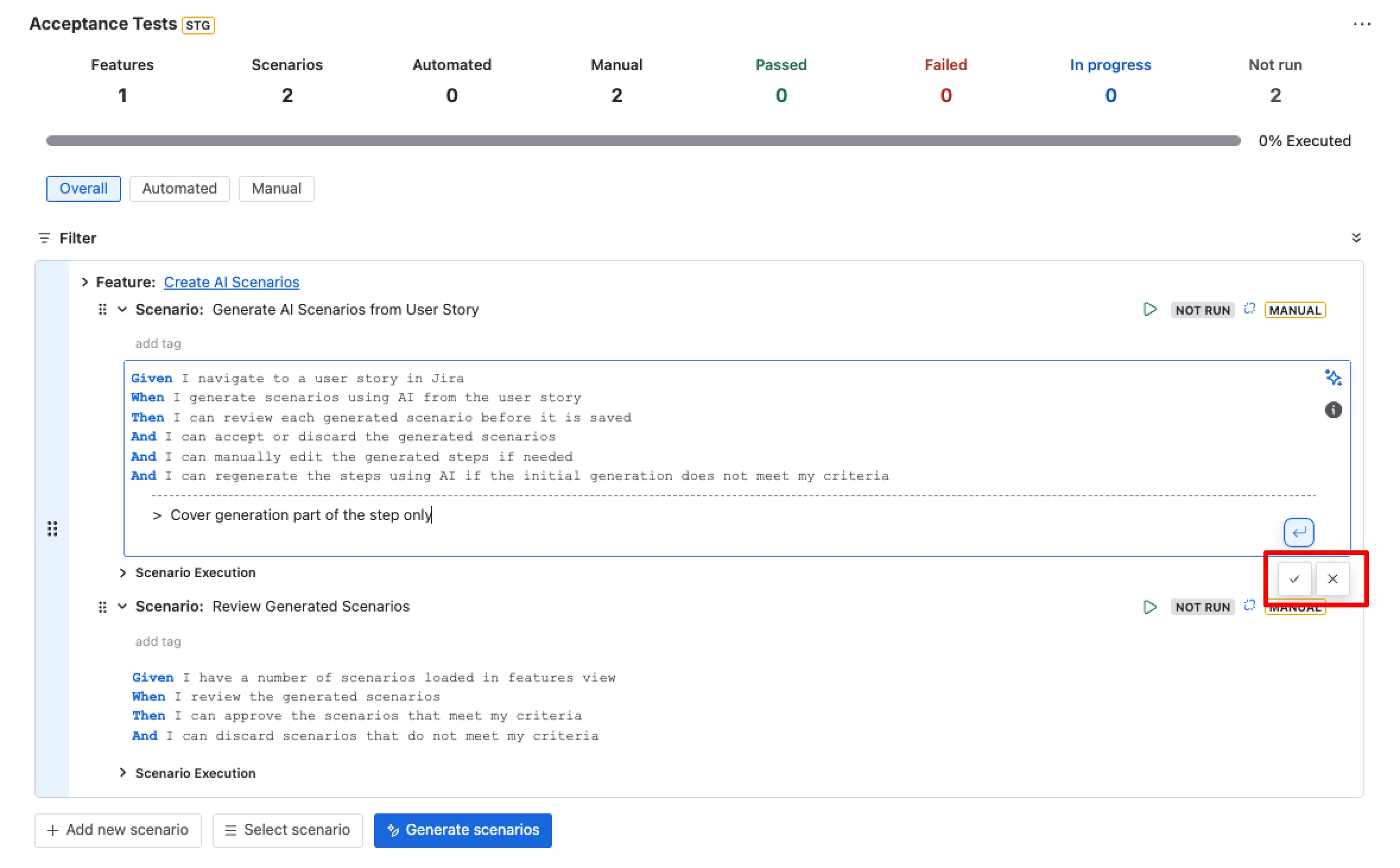1400x868 pixels.
Task: Click the step 'And I can accept or discard'
Action: pyautogui.click(x=343, y=436)
